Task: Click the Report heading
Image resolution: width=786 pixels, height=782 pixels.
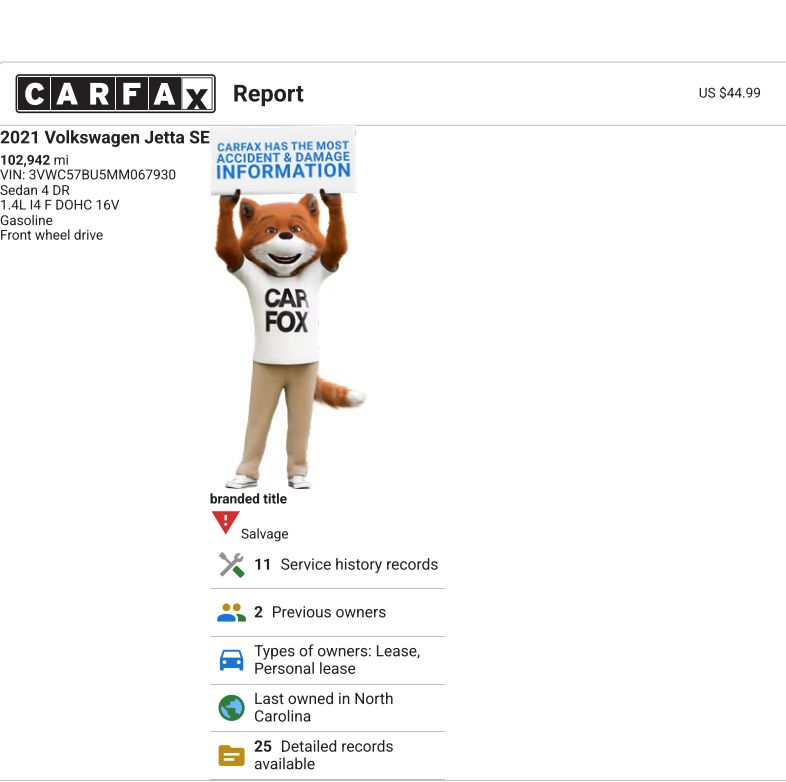Action: tap(268, 94)
